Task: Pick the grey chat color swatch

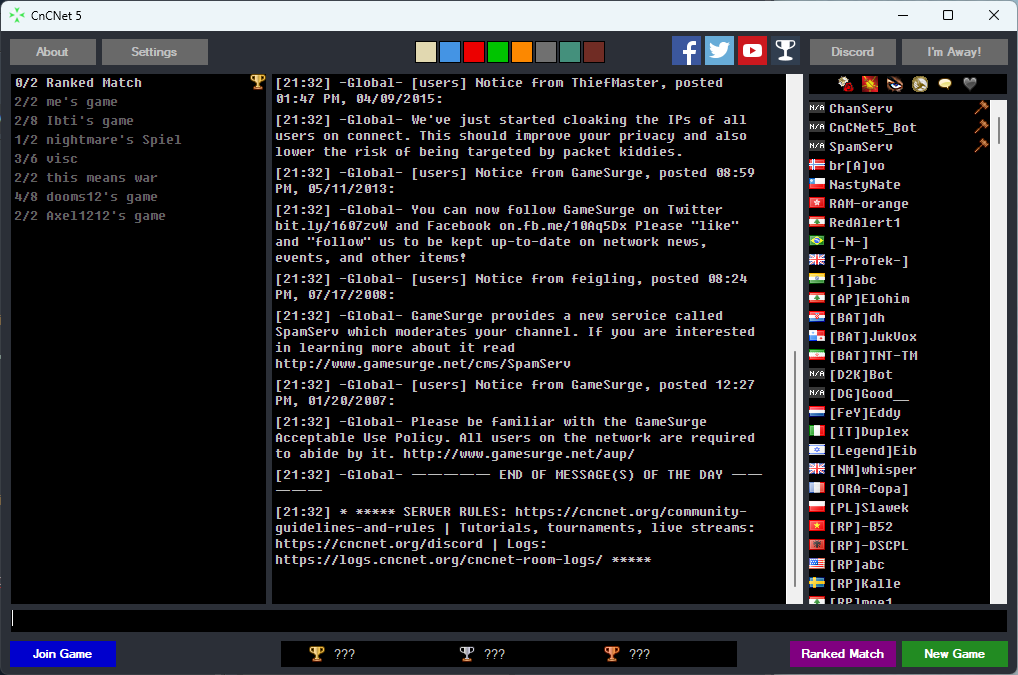Action: (546, 52)
